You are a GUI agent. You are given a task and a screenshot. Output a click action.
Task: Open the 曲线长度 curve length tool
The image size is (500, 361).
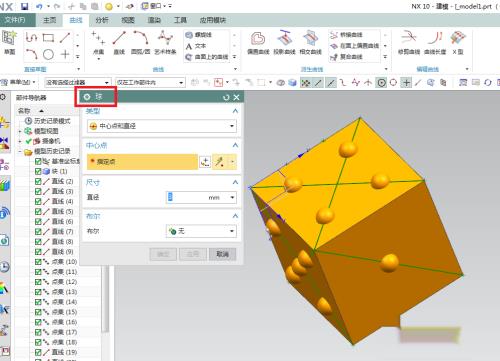coord(435,43)
